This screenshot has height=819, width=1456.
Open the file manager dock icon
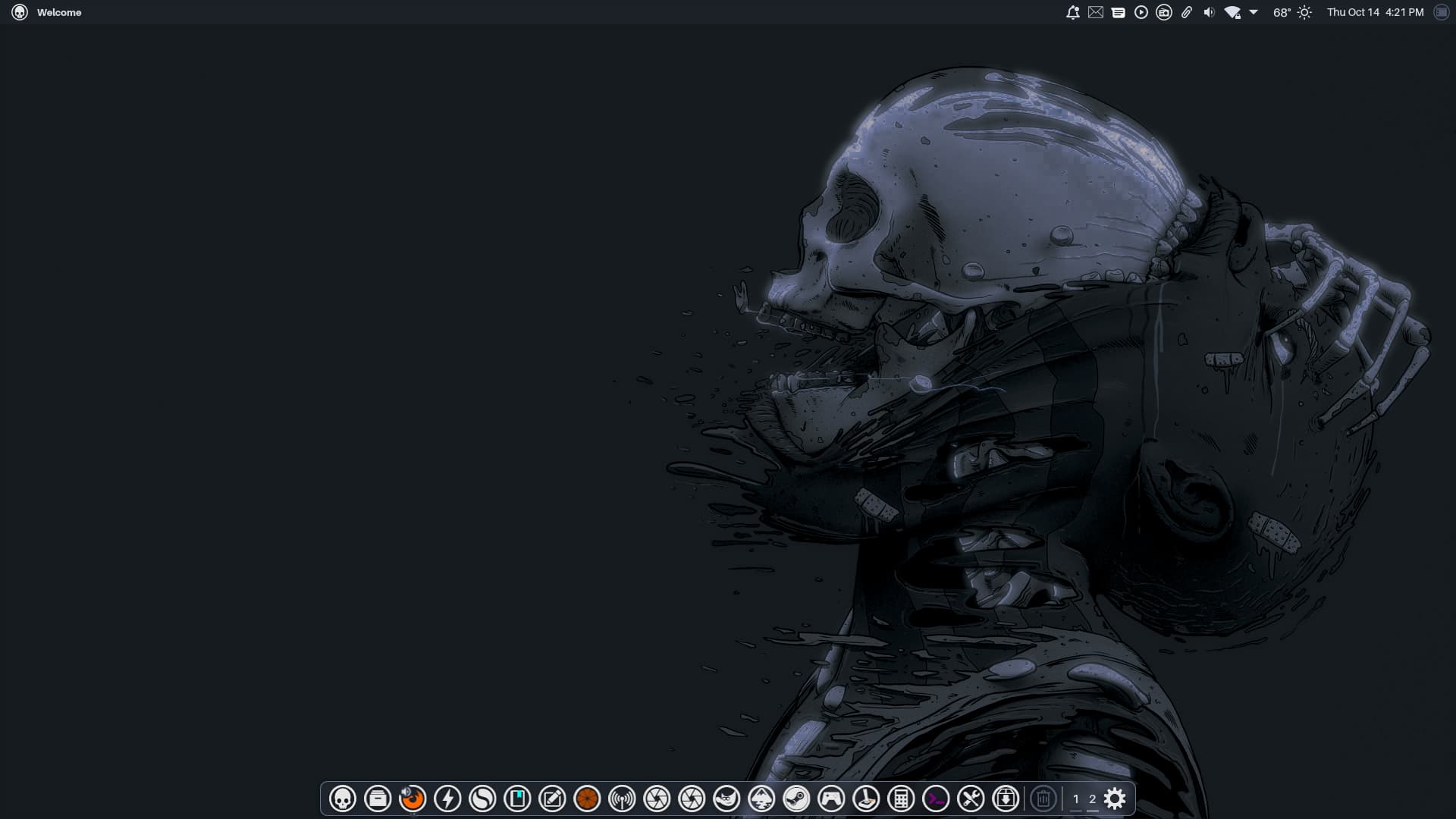pyautogui.click(x=378, y=799)
